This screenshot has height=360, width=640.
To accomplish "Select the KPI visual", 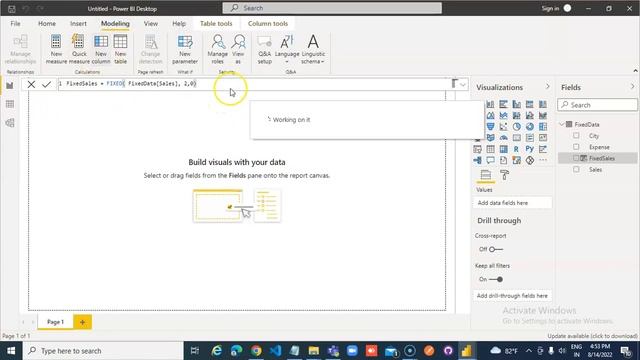I will tap(542, 138).
